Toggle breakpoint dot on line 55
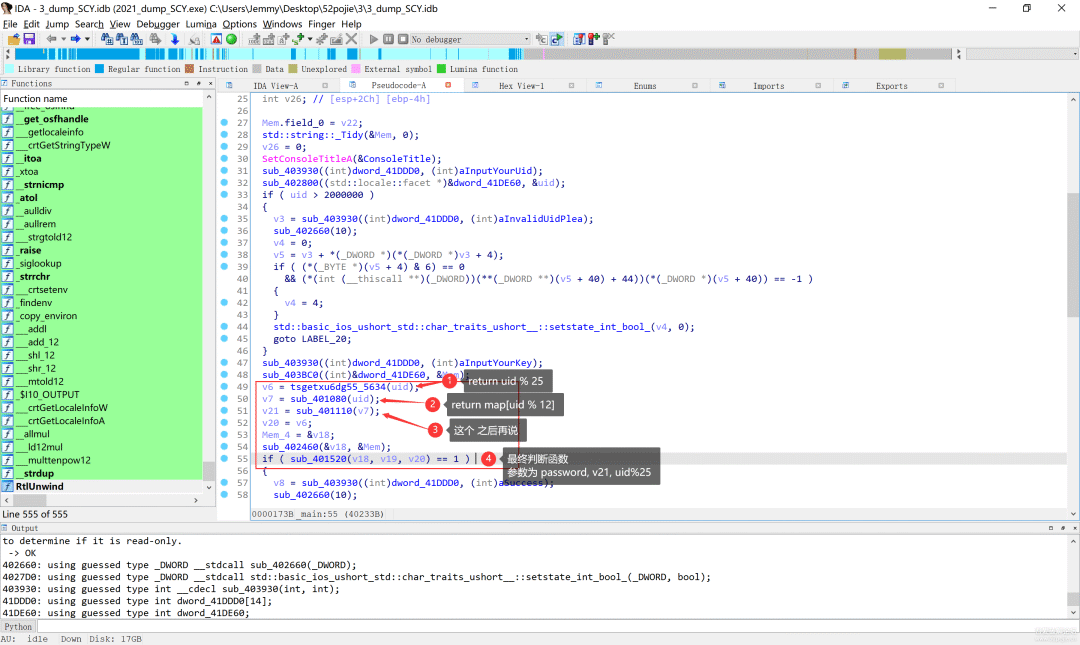 point(224,459)
